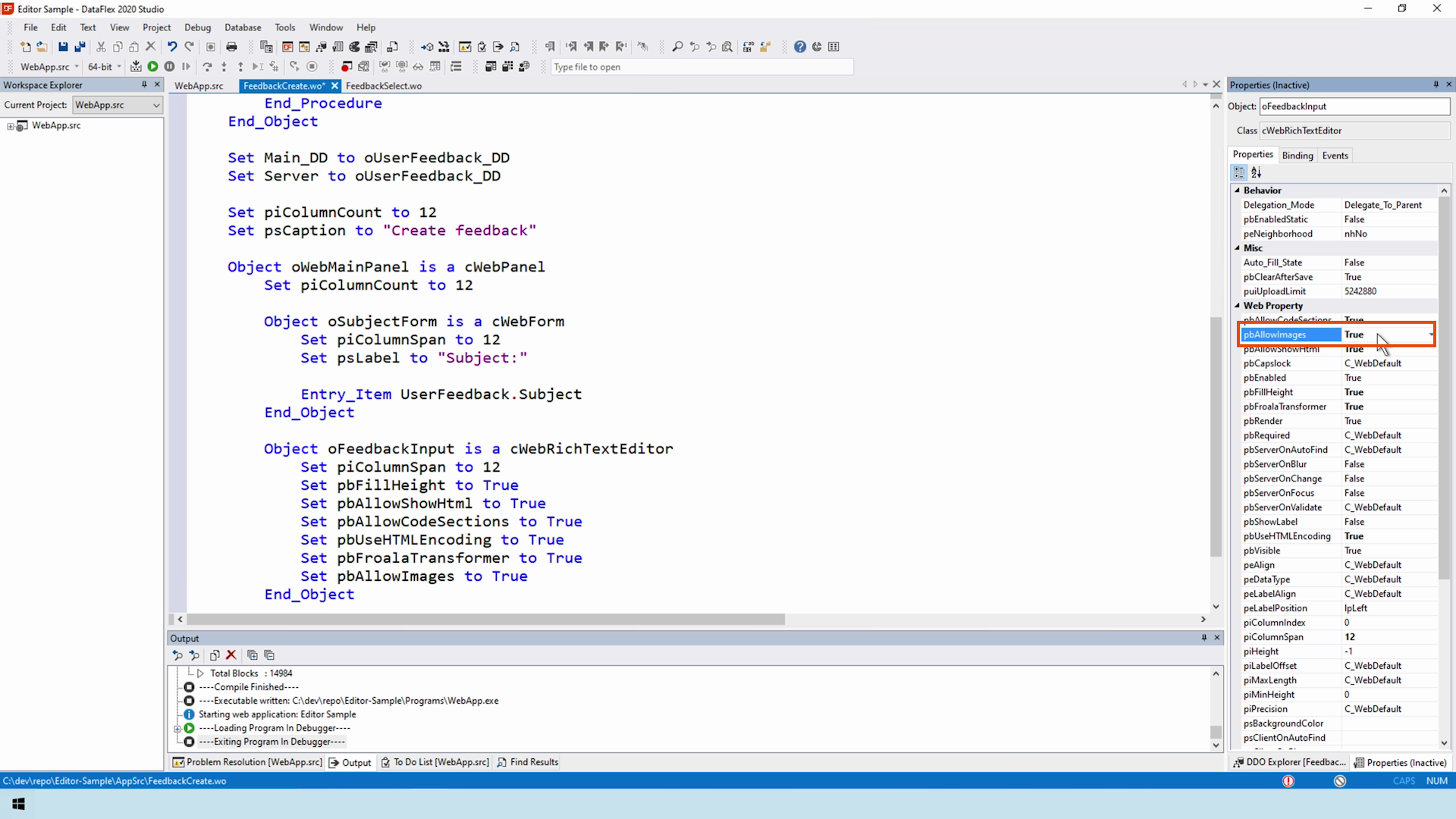The width and height of the screenshot is (1456, 819).
Task: Toggle alphabetical sort in Properties panel
Action: tap(1257, 173)
